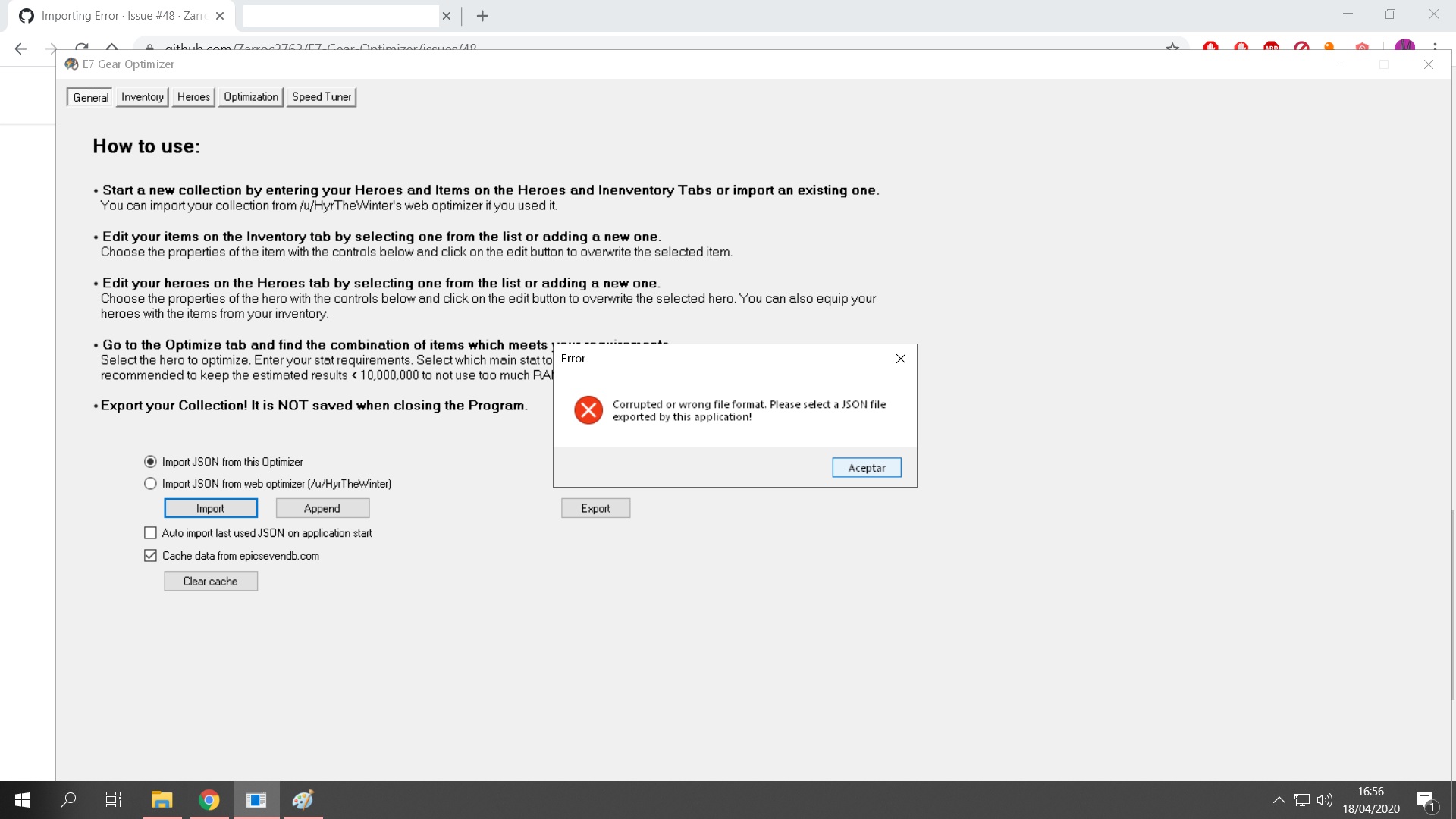Switch to the Inventory tab

pyautogui.click(x=142, y=97)
